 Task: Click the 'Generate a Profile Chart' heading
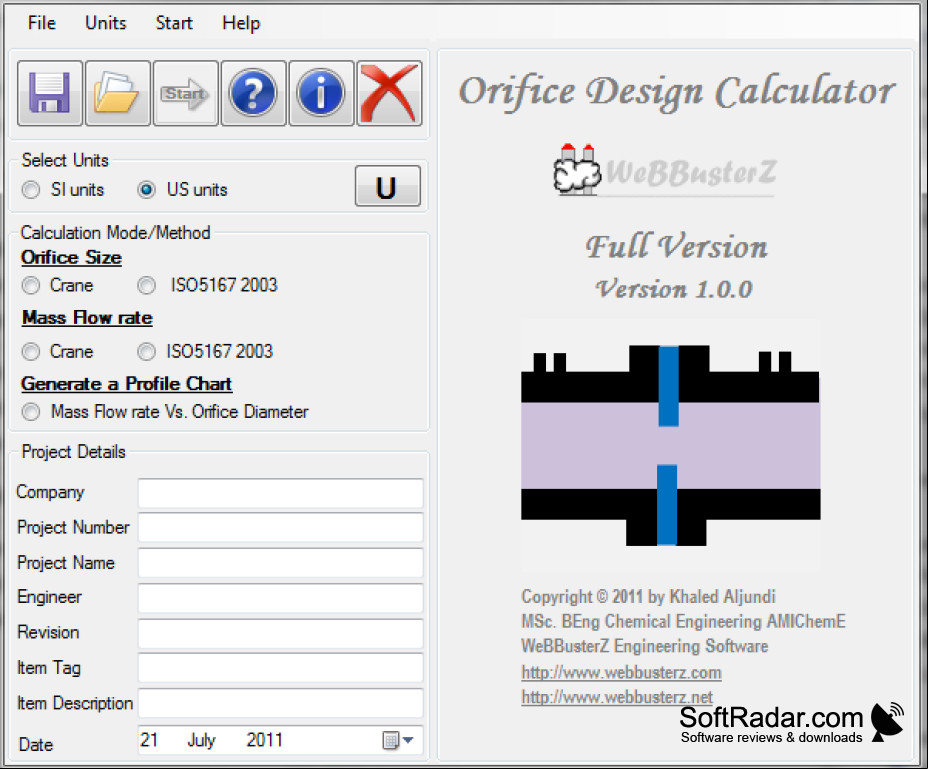[127, 384]
